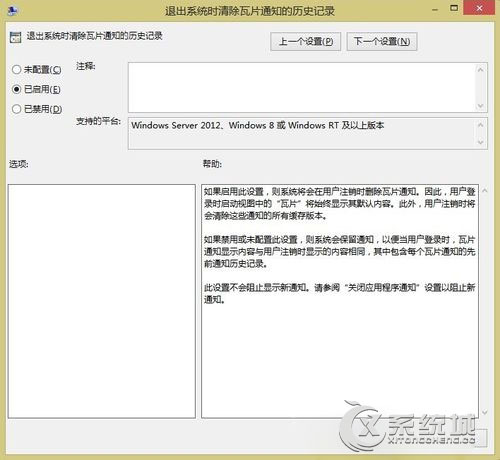Click the empty 选项 options panel
This screenshot has height=460, width=500.
(102, 301)
